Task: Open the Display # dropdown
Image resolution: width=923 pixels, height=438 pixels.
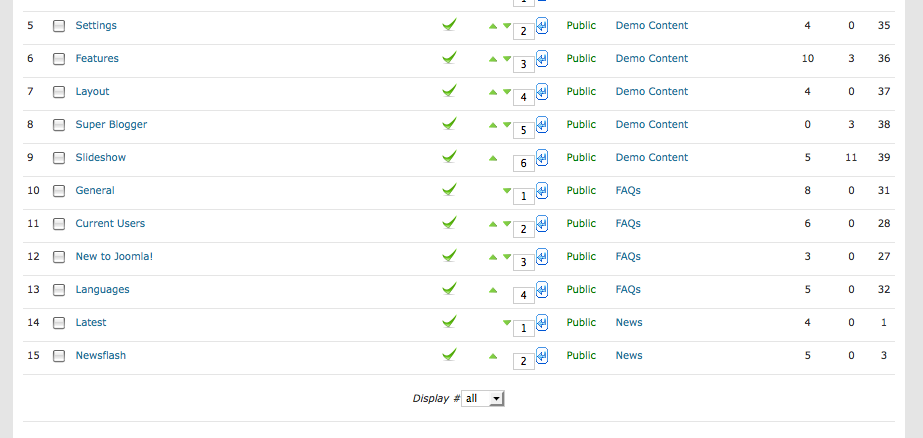Action: [483, 399]
